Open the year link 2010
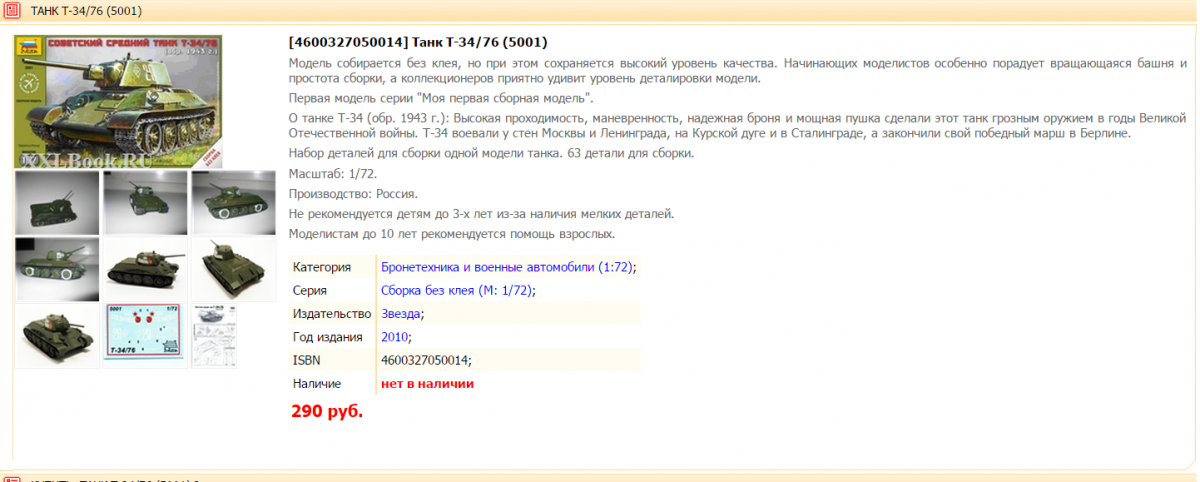Image resolution: width=1200 pixels, height=482 pixels. [x=396, y=337]
